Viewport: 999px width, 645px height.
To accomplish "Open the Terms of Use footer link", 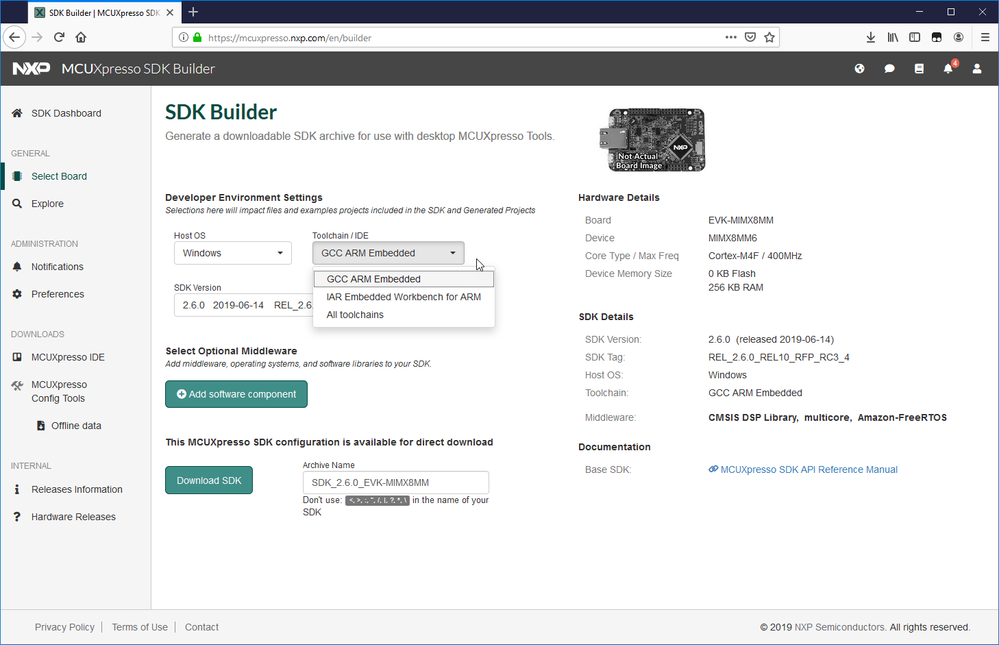I will [x=140, y=627].
